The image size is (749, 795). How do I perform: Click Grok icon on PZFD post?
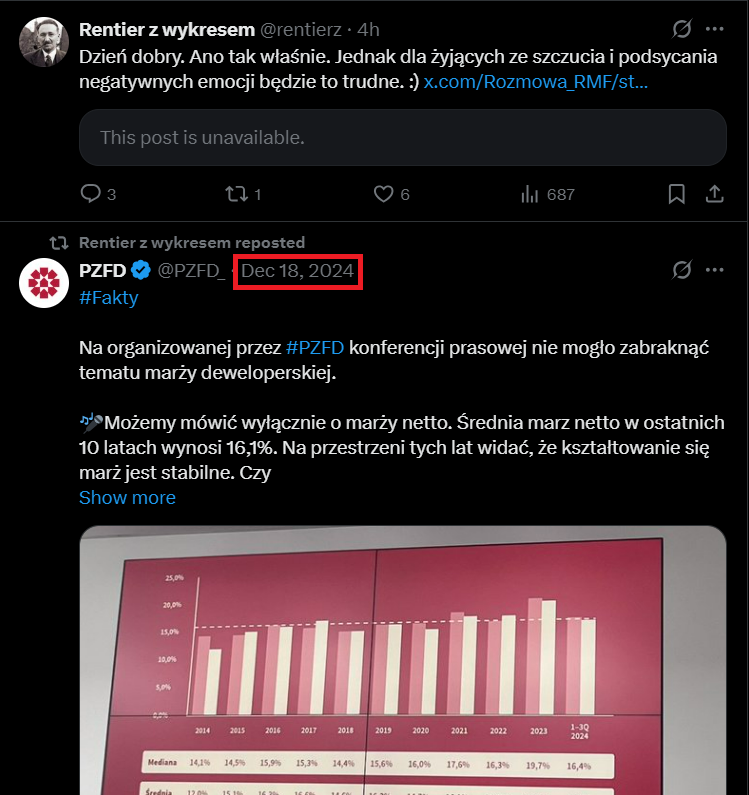(682, 270)
